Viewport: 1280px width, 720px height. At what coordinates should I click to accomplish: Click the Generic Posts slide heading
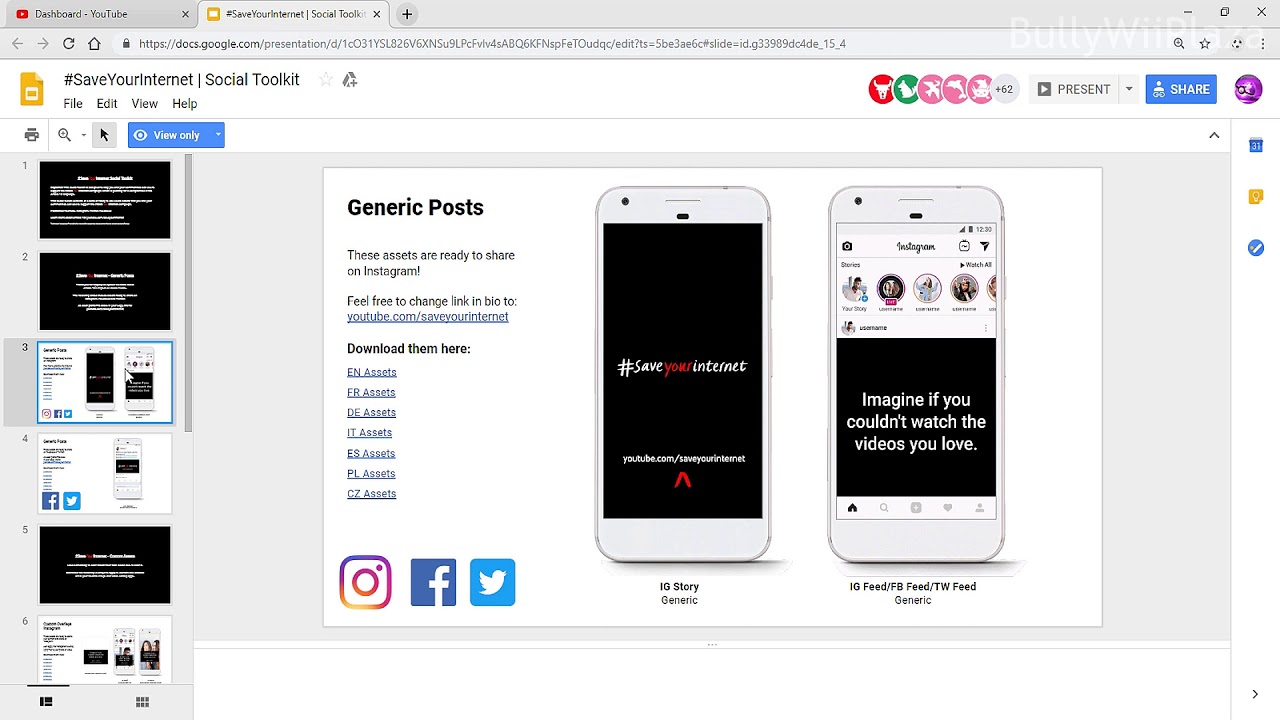pos(415,208)
